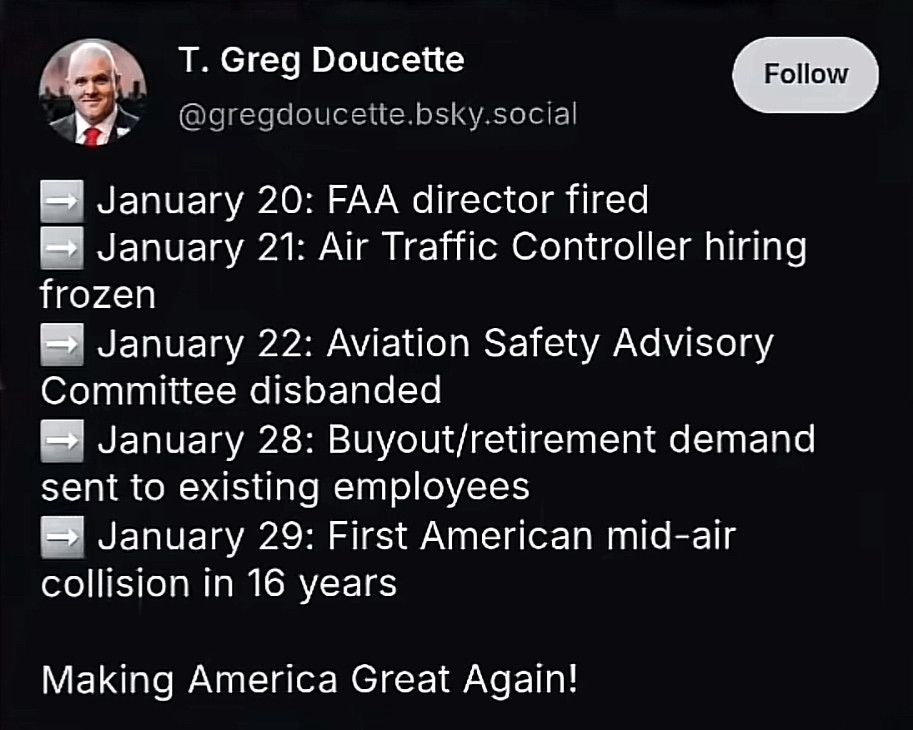
Task: Open the @gregdoucette.bsky.social handle link
Action: click(x=378, y=114)
